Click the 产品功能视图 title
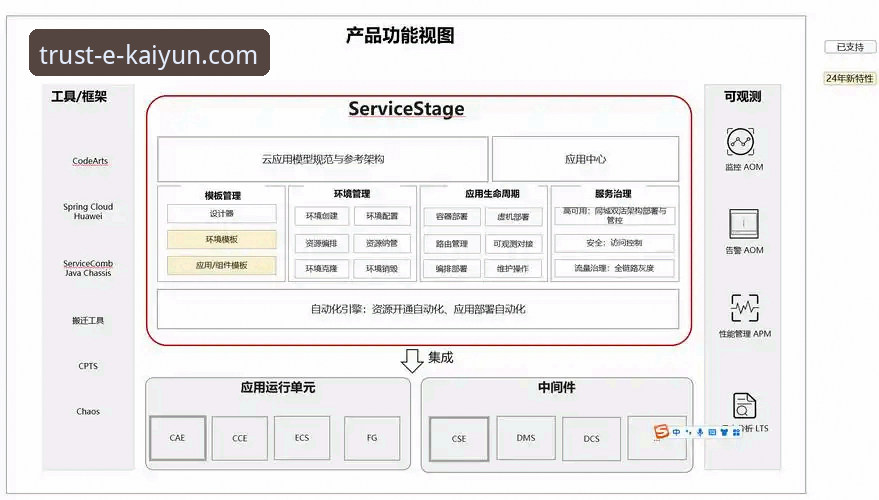Image resolution: width=879 pixels, height=500 pixels. click(x=400, y=36)
